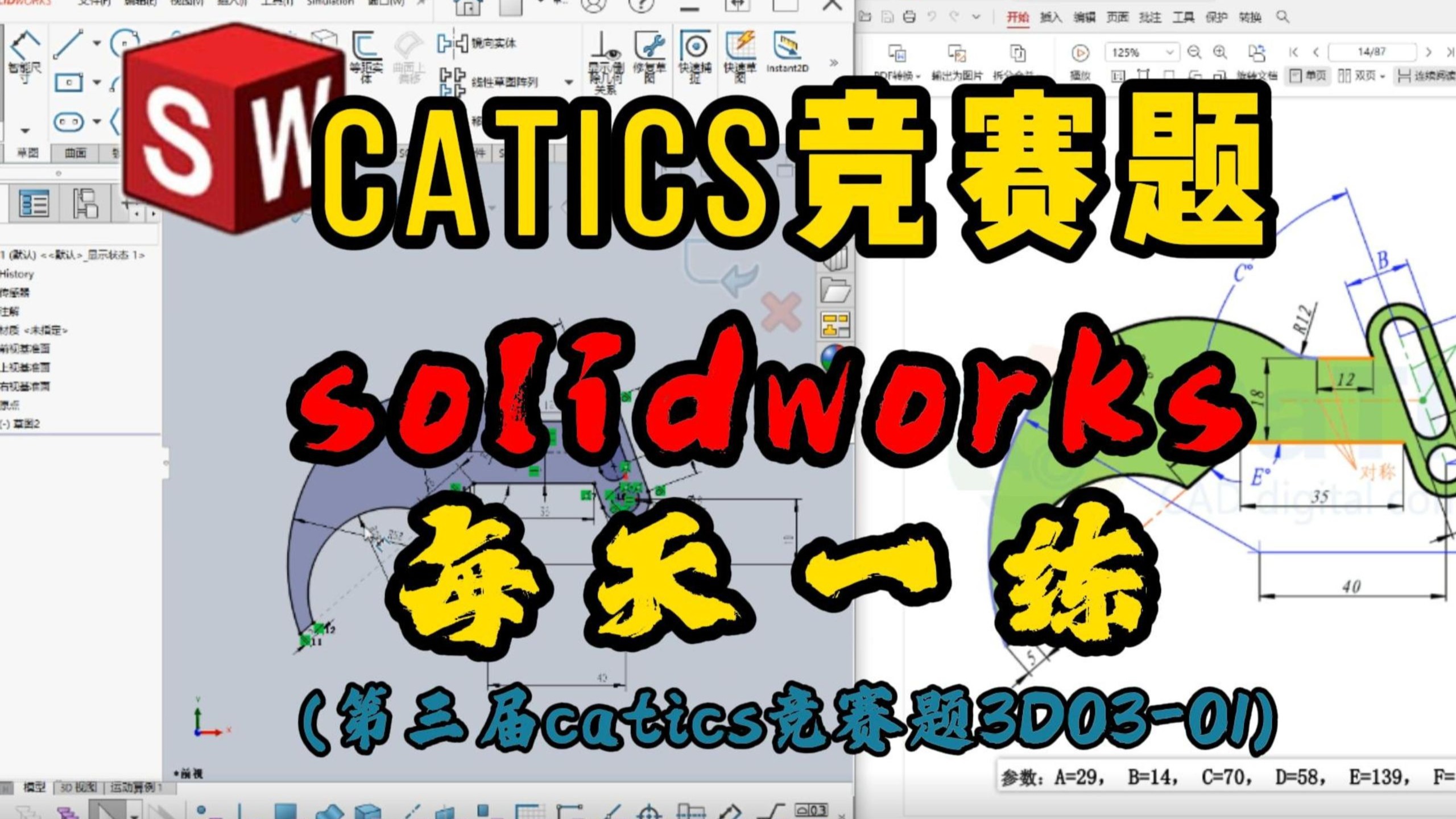This screenshot has width=1456, height=819.
Task: Toggle Continuous Reading (连续阅读) mode
Action: pyautogui.click(x=1426, y=76)
